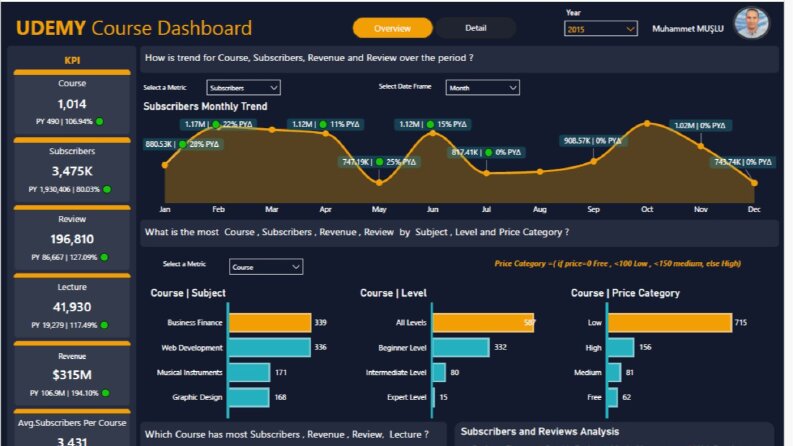Click the May data point on trend line
Viewport: 793px width, 446px height.
pyautogui.click(x=379, y=183)
